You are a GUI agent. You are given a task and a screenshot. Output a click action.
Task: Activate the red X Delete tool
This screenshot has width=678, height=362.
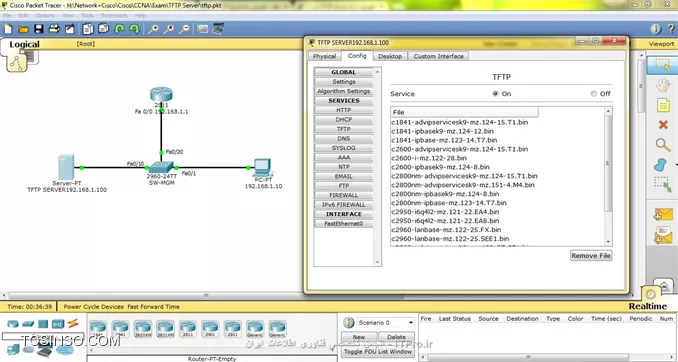coord(663,125)
